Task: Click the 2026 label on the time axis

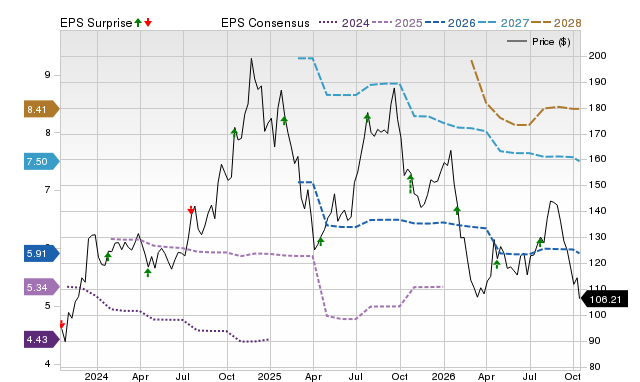Action: (443, 376)
